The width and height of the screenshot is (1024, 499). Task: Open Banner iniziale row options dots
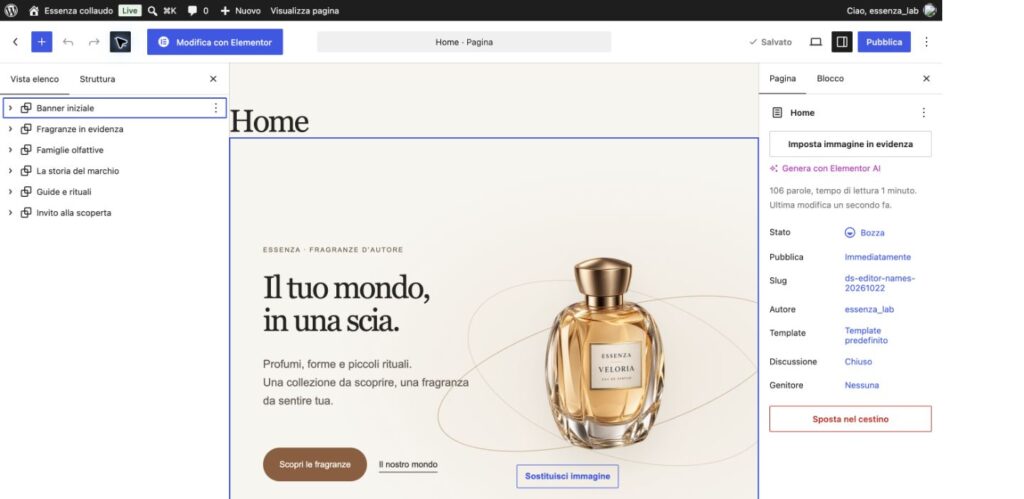pos(216,108)
